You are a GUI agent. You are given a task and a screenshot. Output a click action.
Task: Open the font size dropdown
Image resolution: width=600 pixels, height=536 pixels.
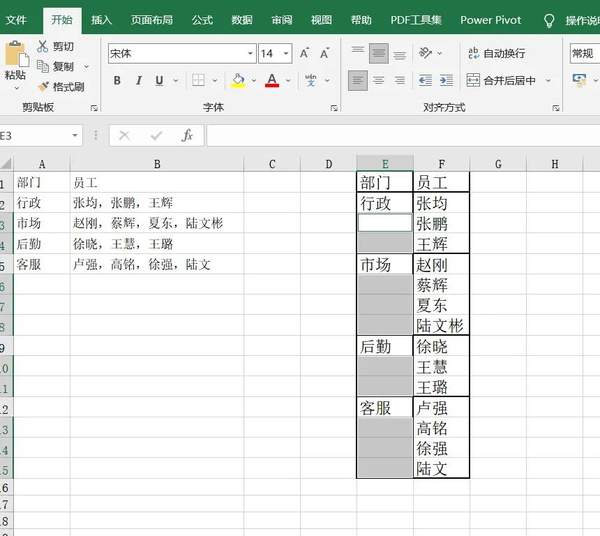point(287,53)
